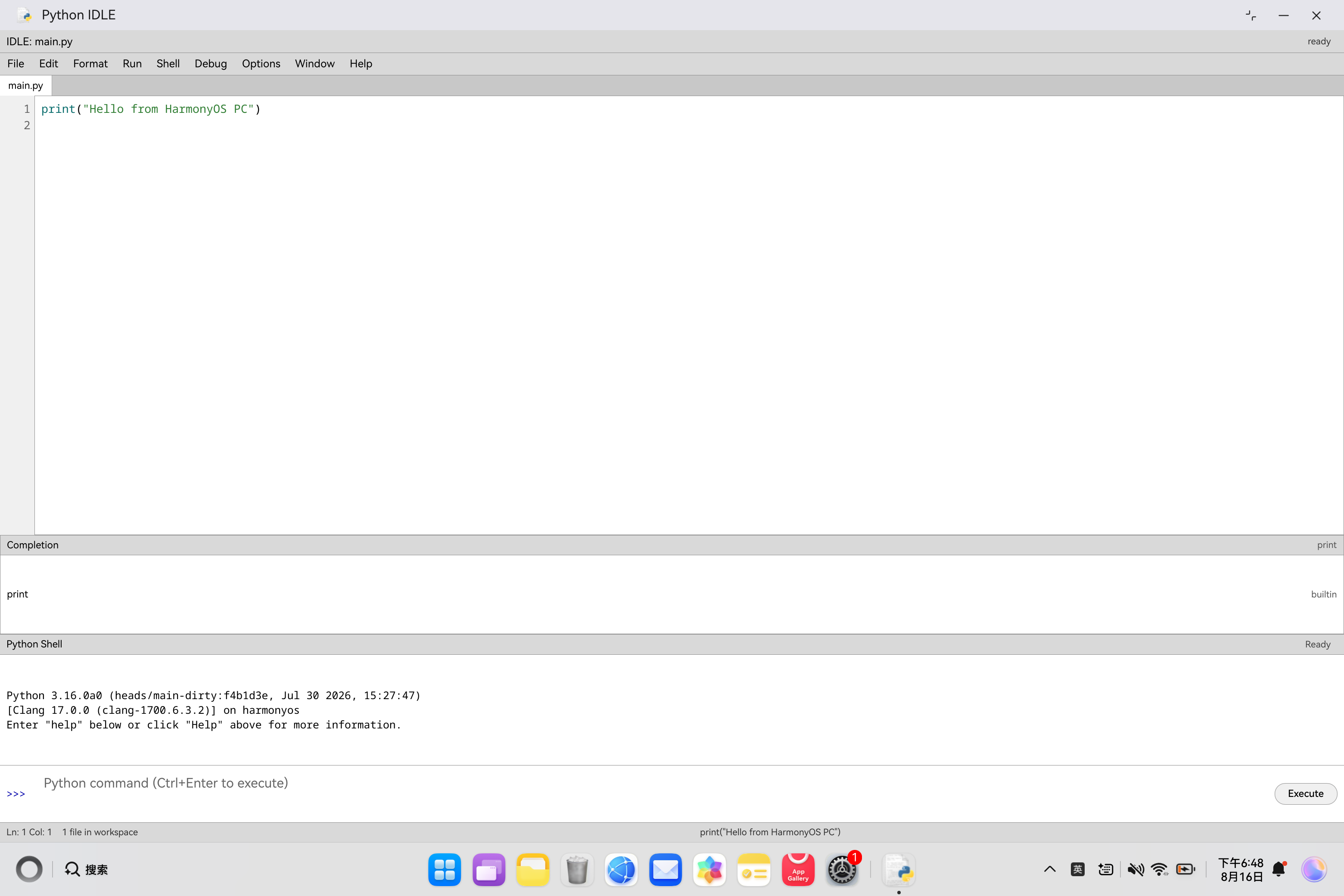Viewport: 1344px width, 896px height.
Task: Click the Clang 17.0.0 on harmonyos line
Action: [153, 710]
